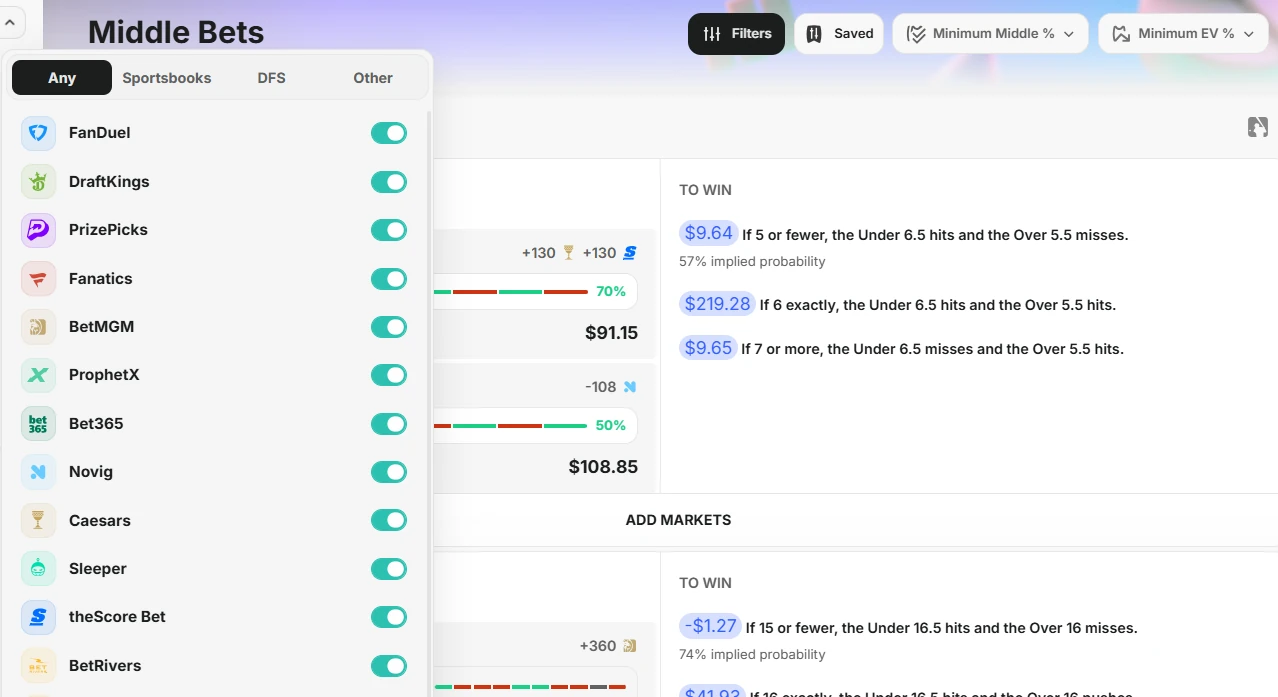Click the PrizePicks logo icon
The height and width of the screenshot is (697, 1278).
[x=38, y=230]
